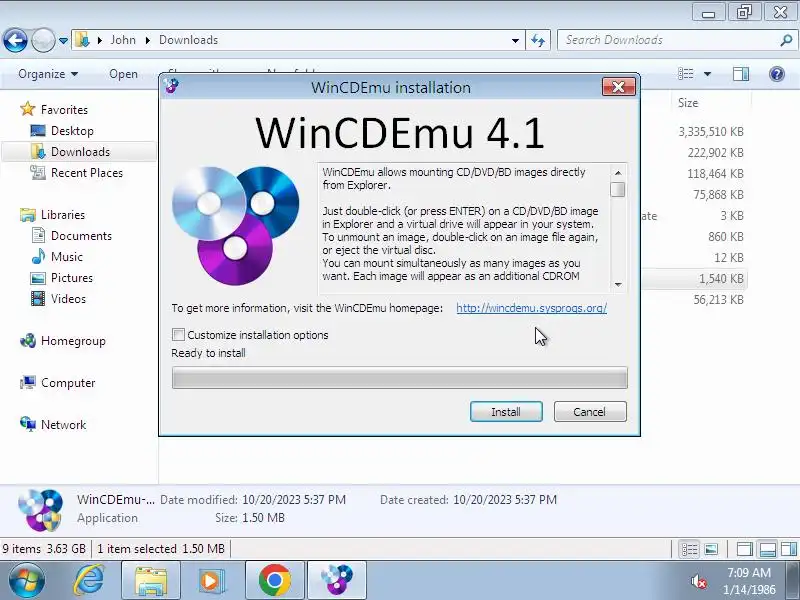Click the Favorites star icon
800x600 pixels.
coord(28,109)
